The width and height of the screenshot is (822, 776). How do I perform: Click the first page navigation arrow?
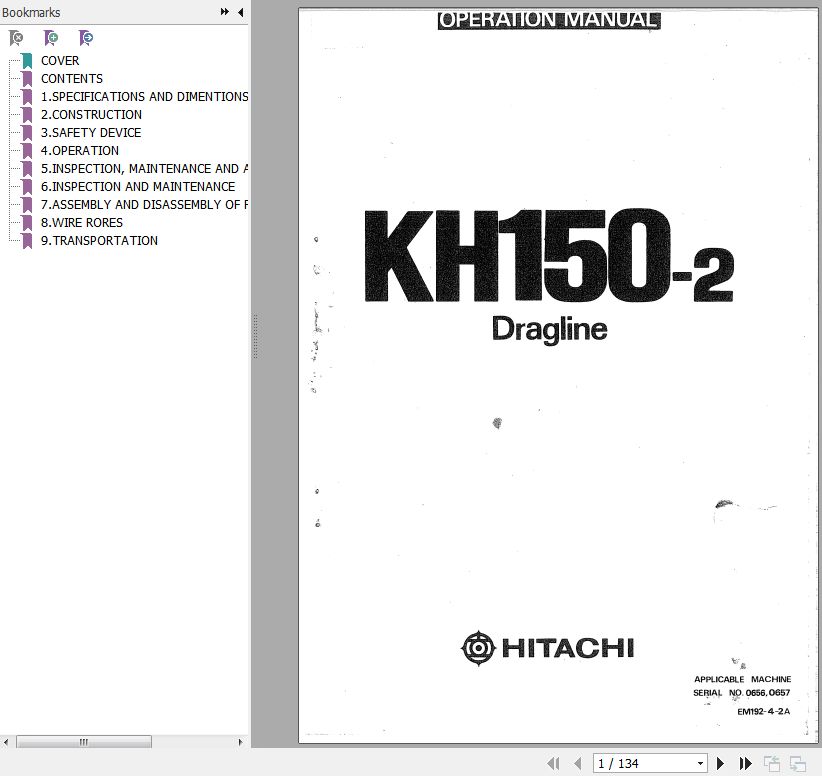[x=553, y=763]
